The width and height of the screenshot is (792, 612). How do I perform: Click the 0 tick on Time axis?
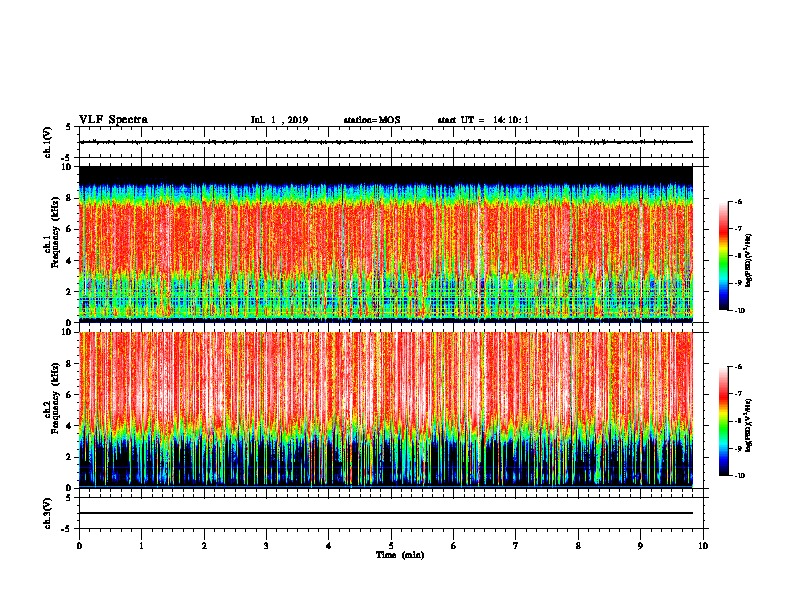tap(79, 546)
